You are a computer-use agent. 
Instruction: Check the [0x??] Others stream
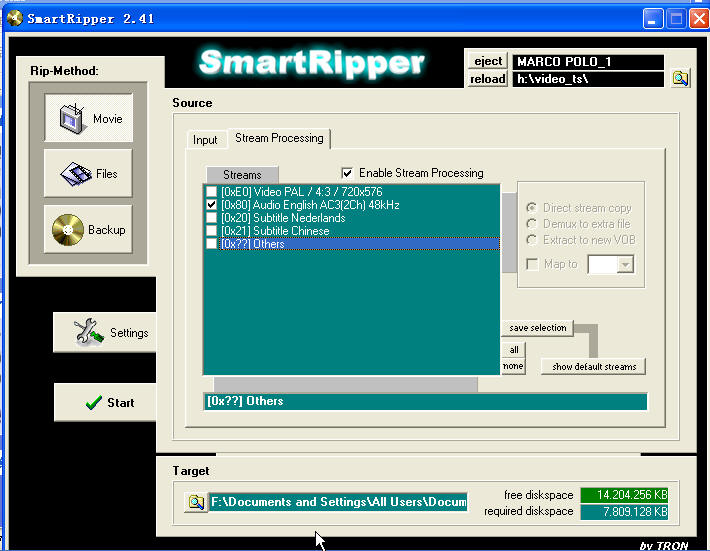pos(211,244)
